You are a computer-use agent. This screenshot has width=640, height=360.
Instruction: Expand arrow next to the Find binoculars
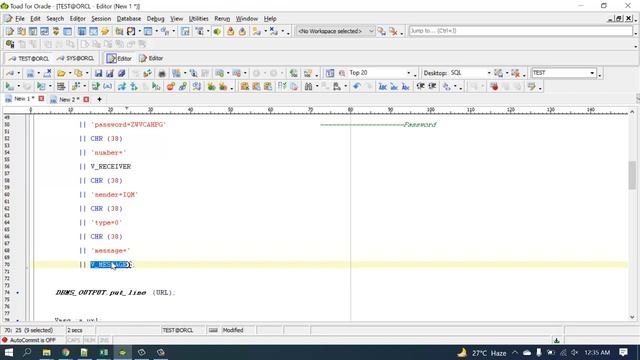coord(317,87)
